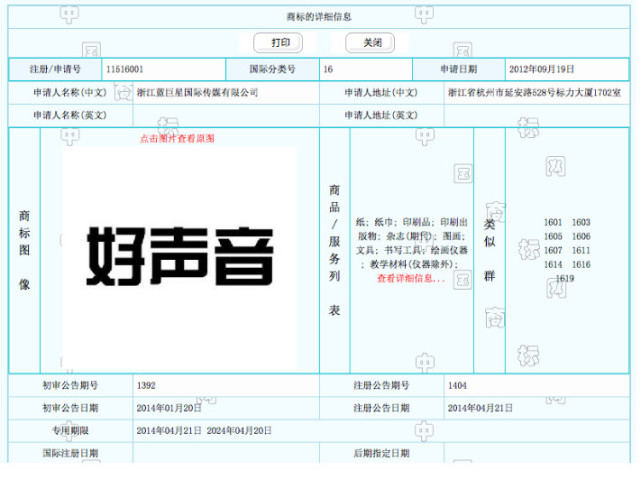
Task: Click the 注册/申请号 label cell
Action: (55, 69)
